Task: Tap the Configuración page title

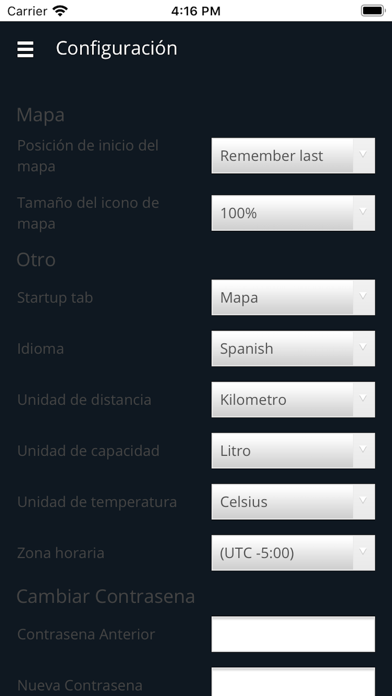Action: click(x=116, y=48)
